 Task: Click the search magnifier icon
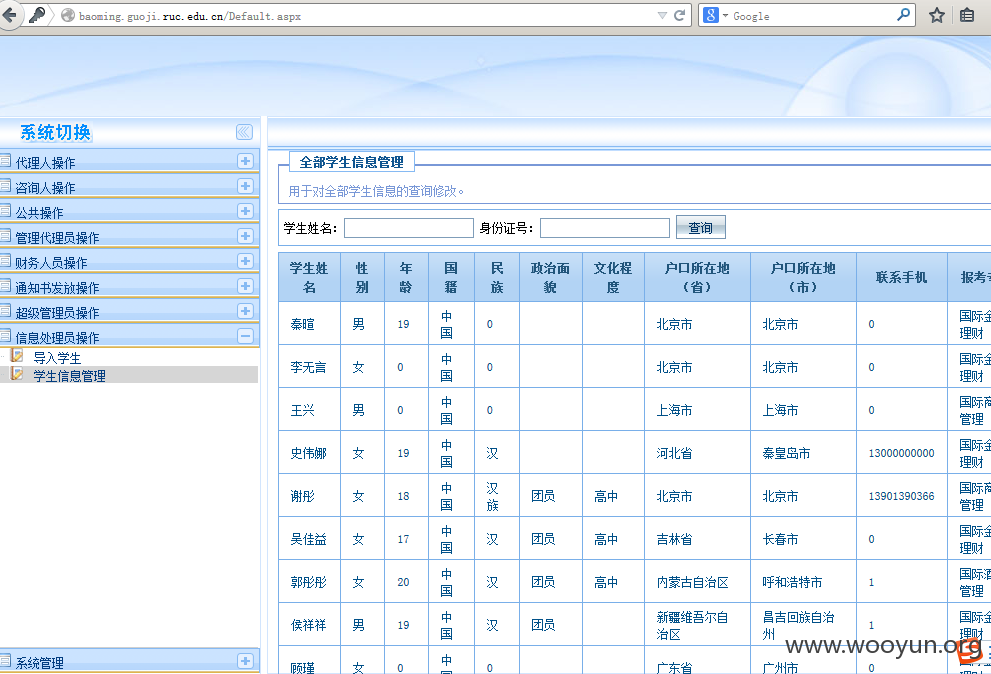point(903,15)
